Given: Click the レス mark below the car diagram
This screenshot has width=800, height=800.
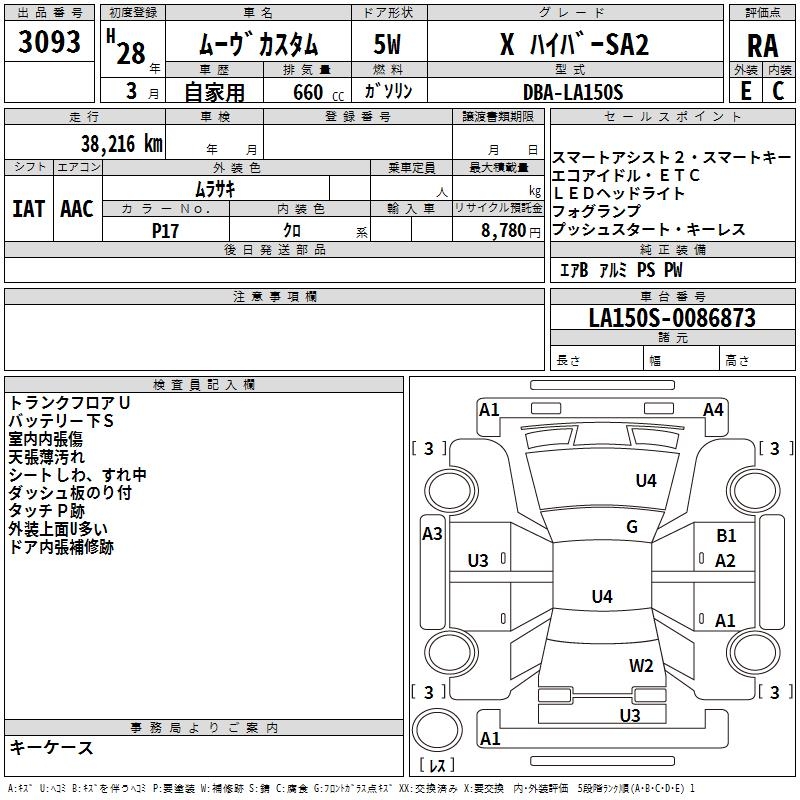Looking at the screenshot, I should pos(436,766).
